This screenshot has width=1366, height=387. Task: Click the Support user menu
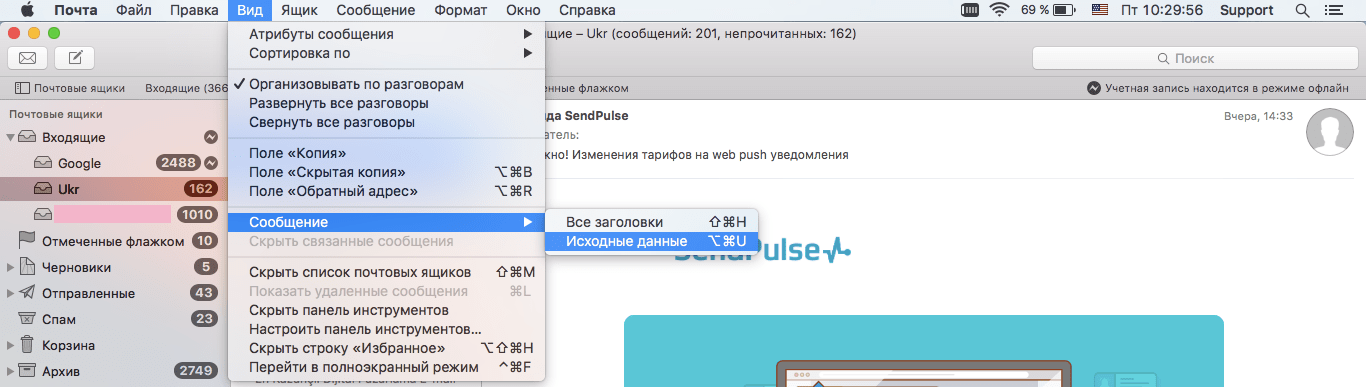coord(1248,10)
